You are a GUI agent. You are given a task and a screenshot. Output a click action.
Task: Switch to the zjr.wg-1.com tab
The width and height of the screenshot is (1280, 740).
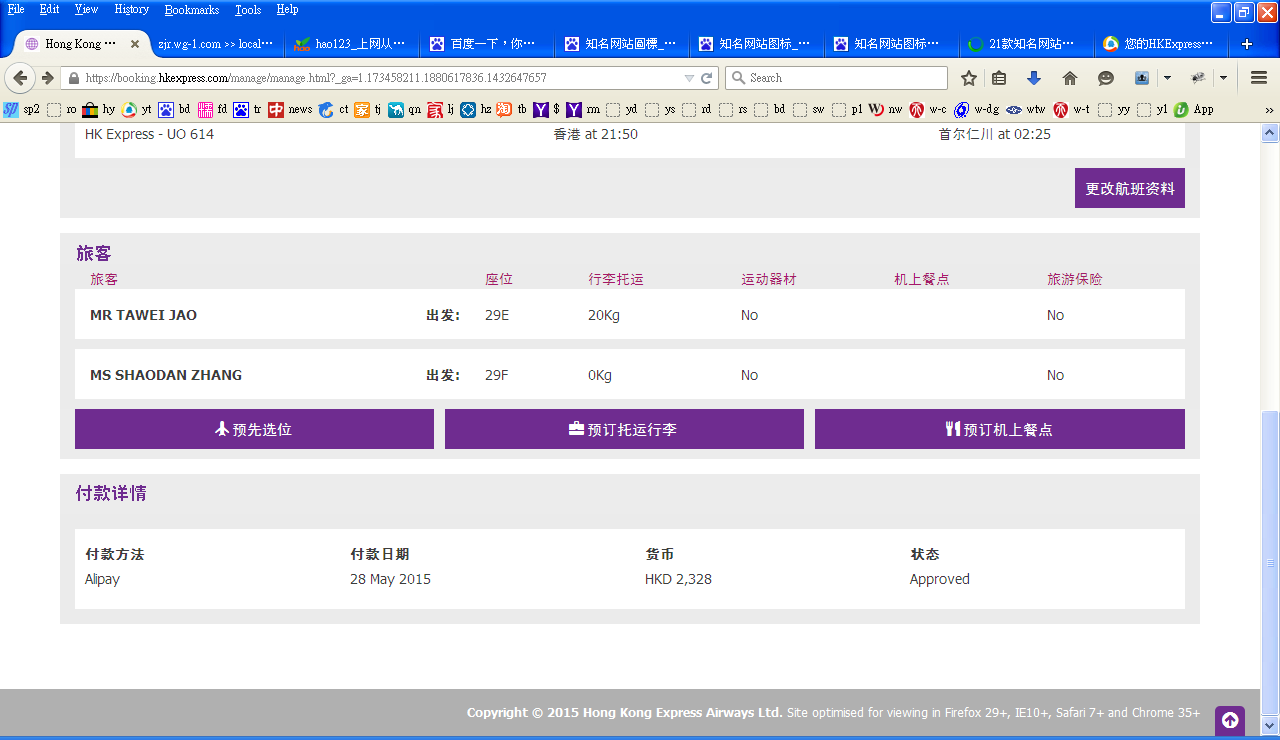pyautogui.click(x=216, y=44)
